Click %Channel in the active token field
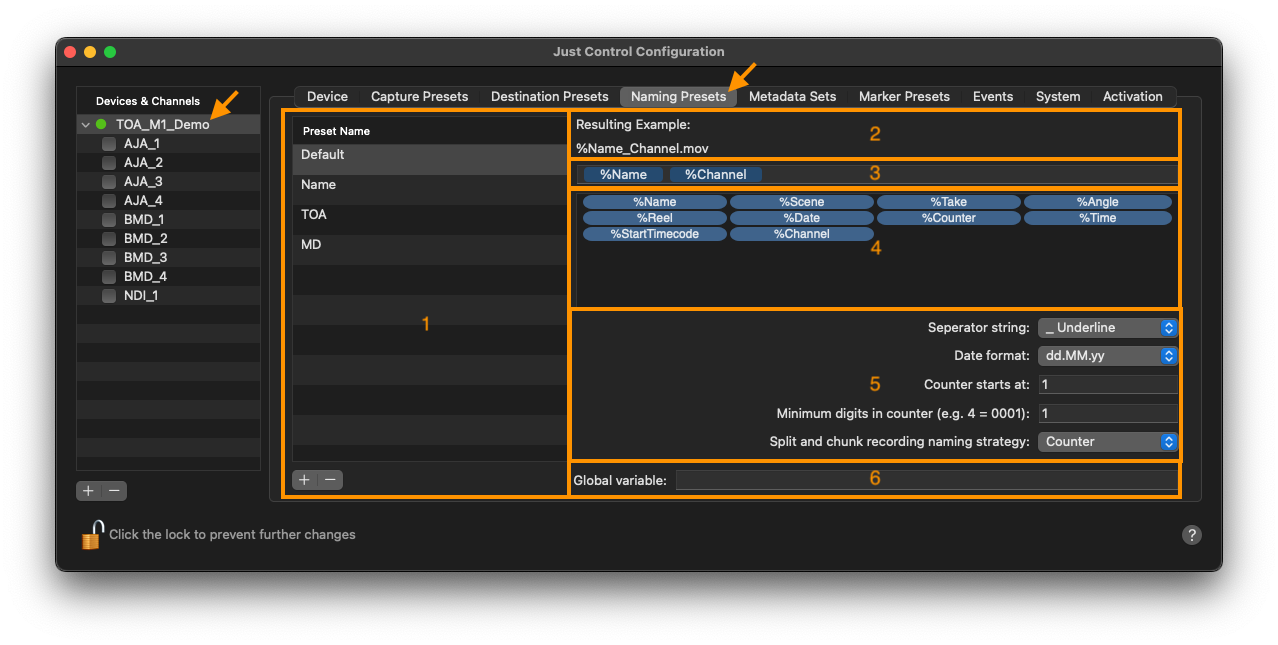This screenshot has width=1278, height=645. (716, 174)
